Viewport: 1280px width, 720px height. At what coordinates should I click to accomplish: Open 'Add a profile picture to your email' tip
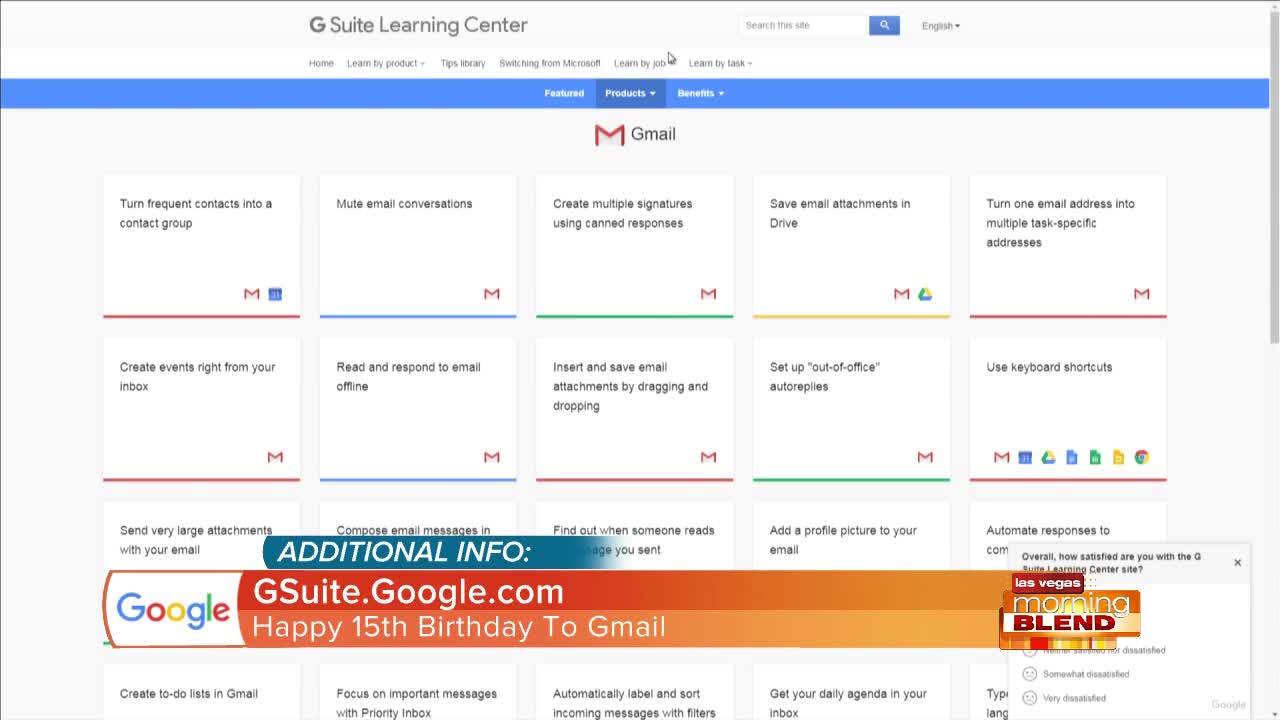[843, 540]
